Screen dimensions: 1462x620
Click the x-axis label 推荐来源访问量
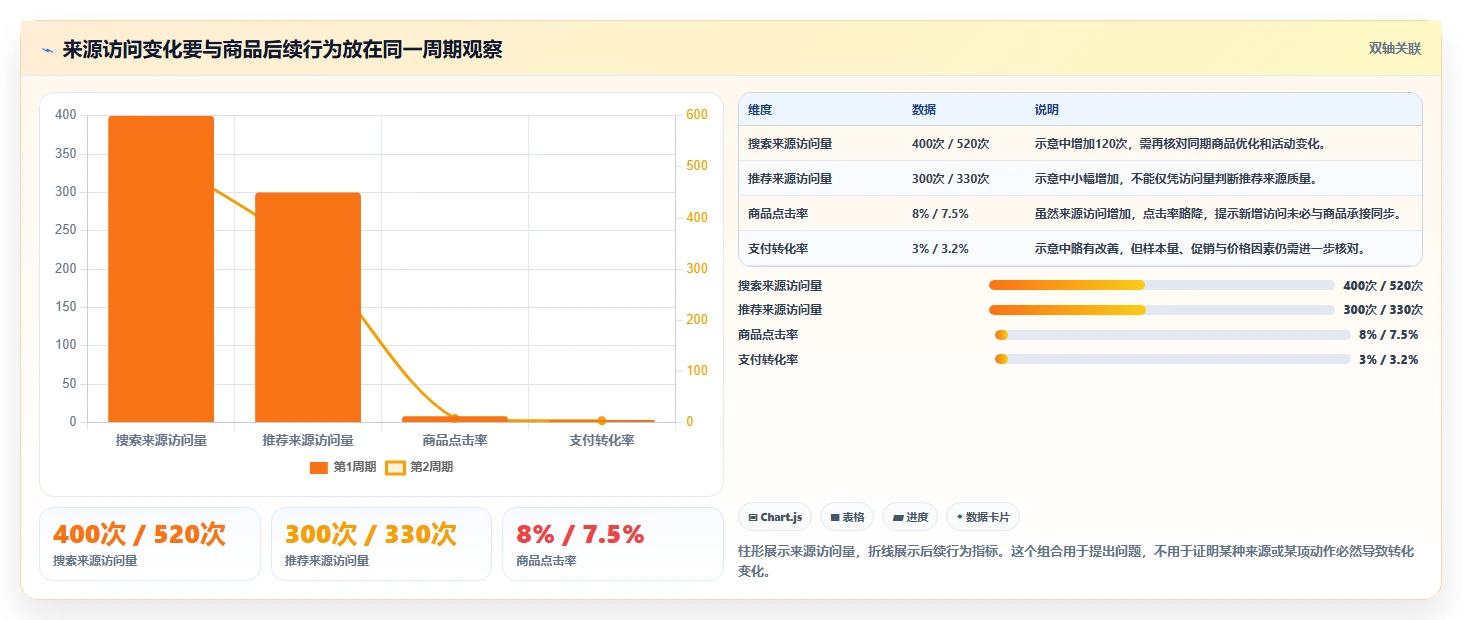click(x=308, y=440)
